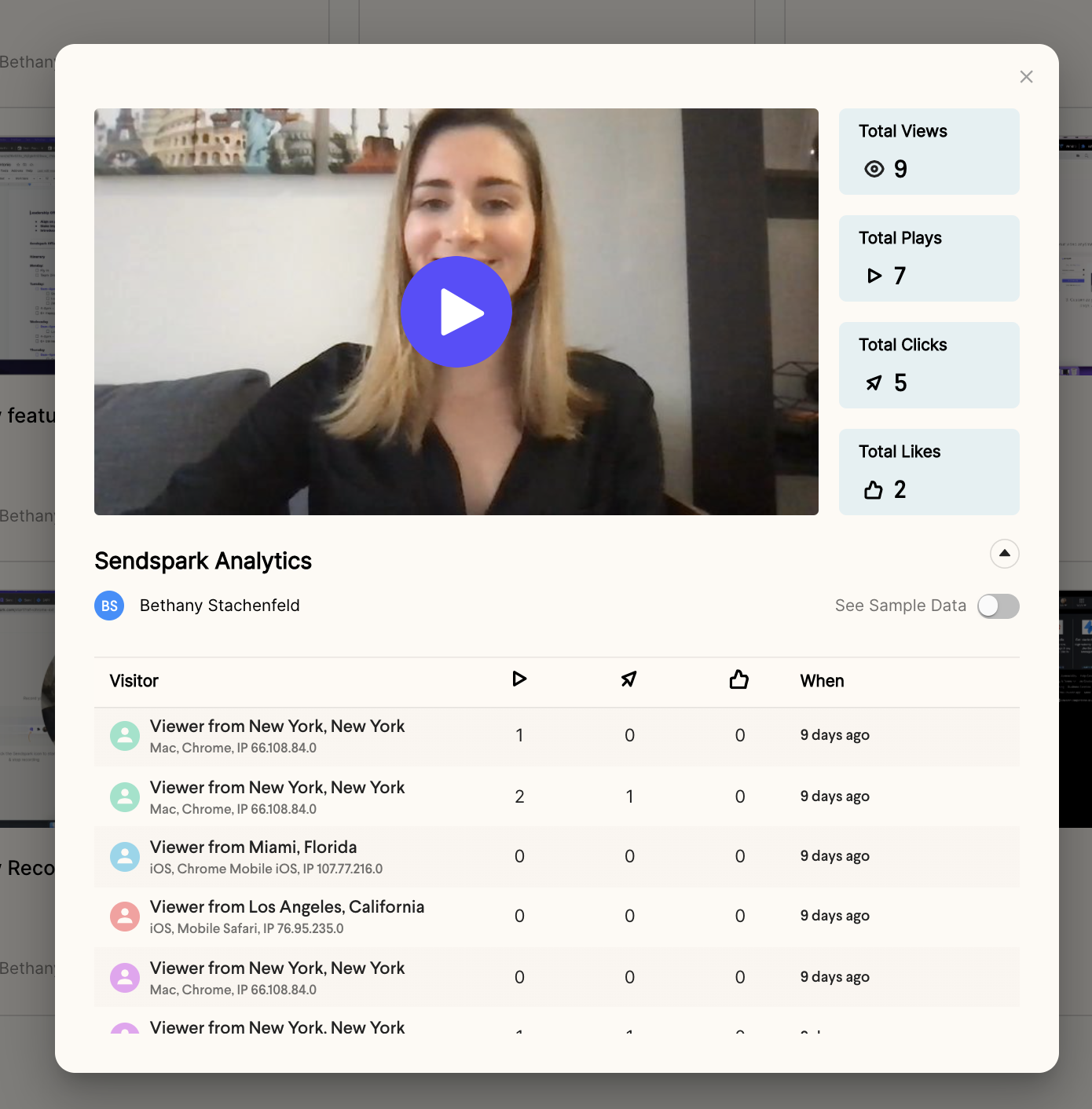Viewport: 1092px width, 1109px height.
Task: Play the video with the purple play button
Action: click(x=456, y=312)
